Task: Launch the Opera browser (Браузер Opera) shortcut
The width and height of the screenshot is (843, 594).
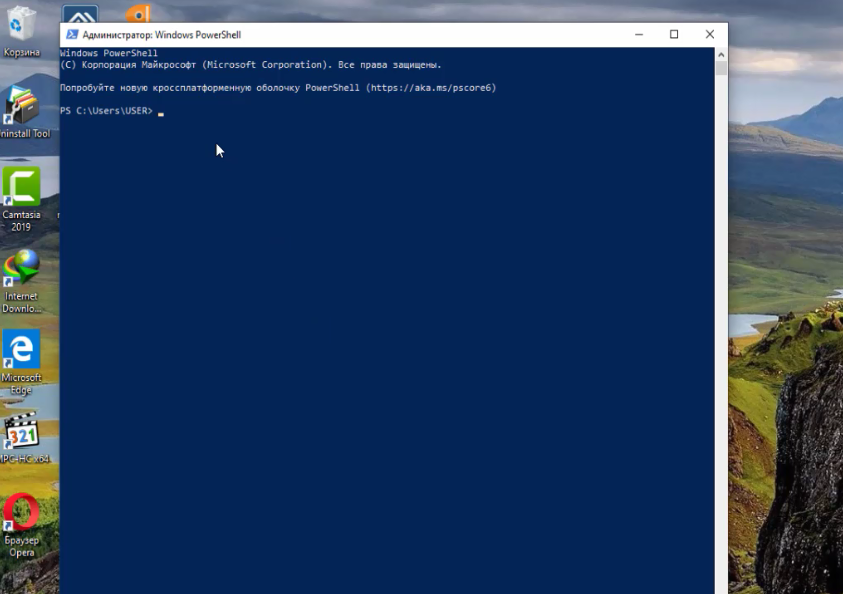Action: 22,526
